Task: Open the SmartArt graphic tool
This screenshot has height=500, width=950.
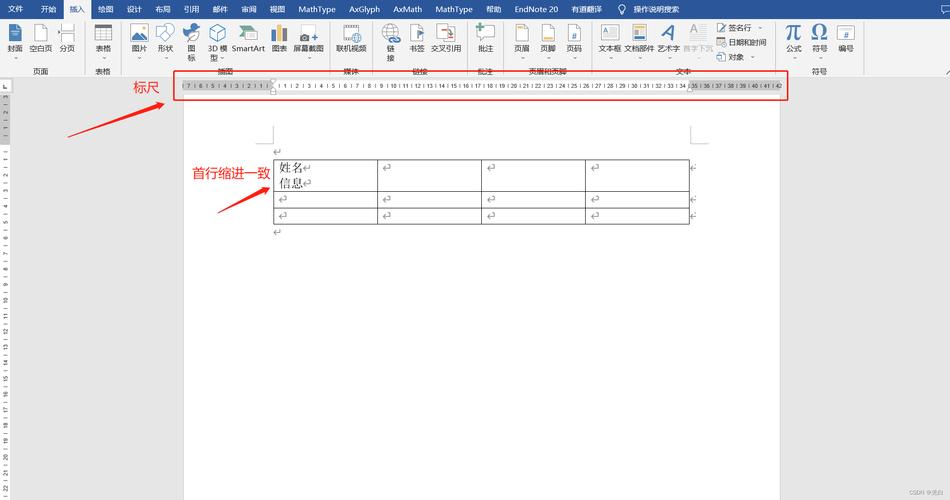Action: click(248, 38)
